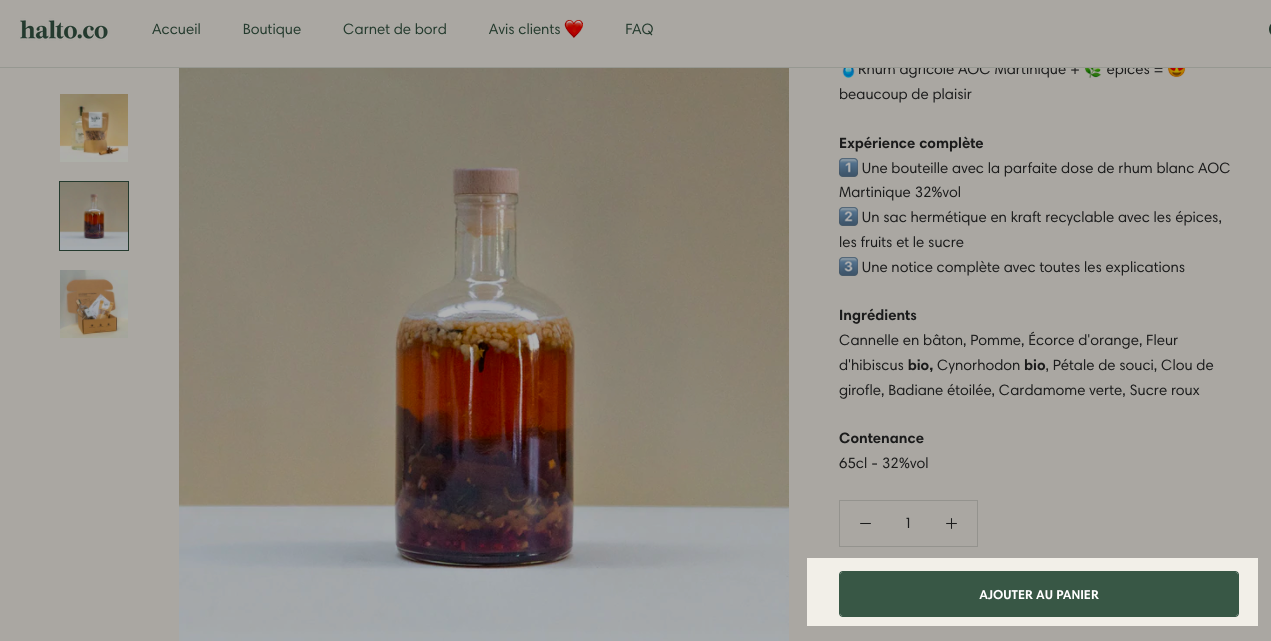Click the number 1 emoji icon

click(x=848, y=167)
